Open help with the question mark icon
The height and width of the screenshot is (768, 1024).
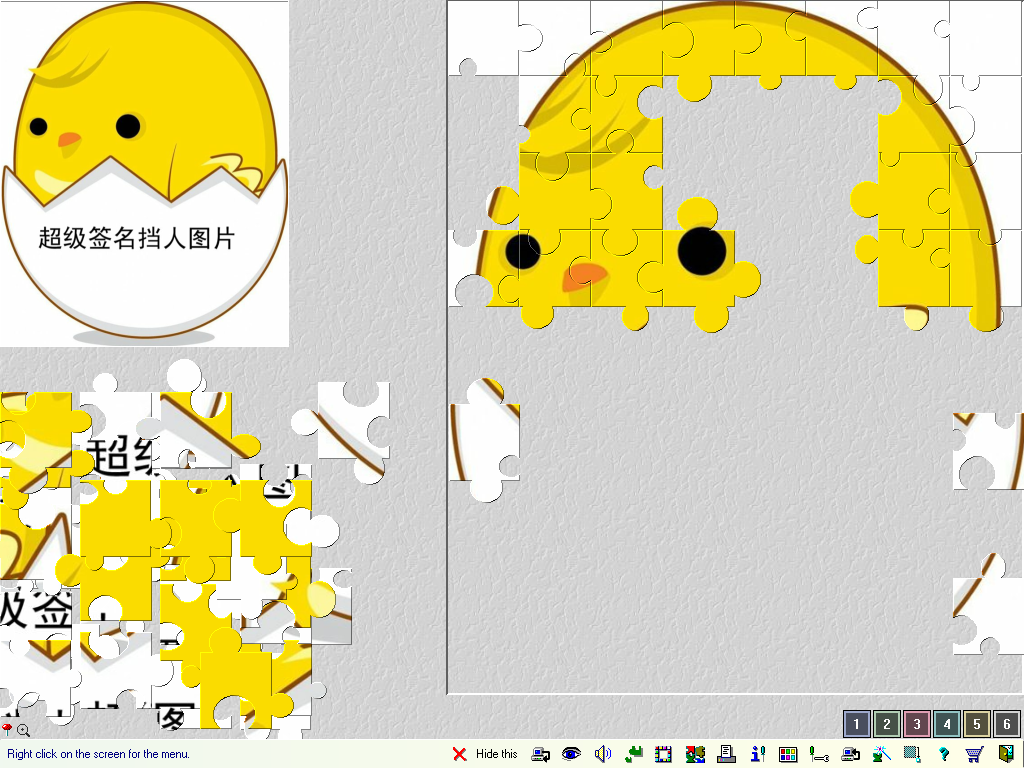[944, 754]
